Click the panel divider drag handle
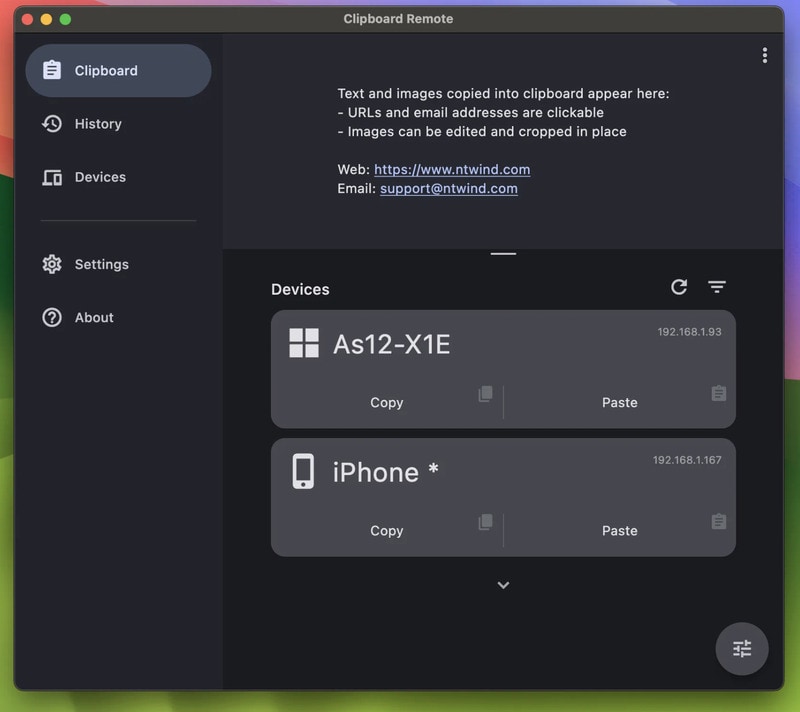The image size is (800, 712). [503, 254]
